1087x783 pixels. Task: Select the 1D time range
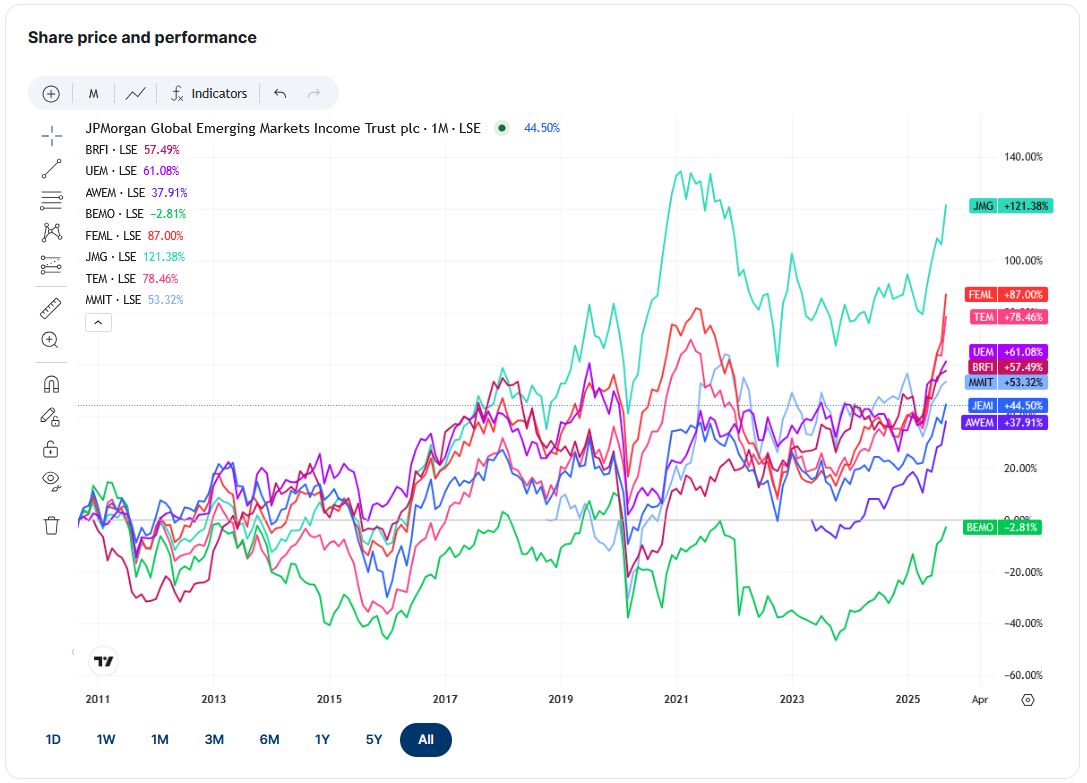coord(53,739)
